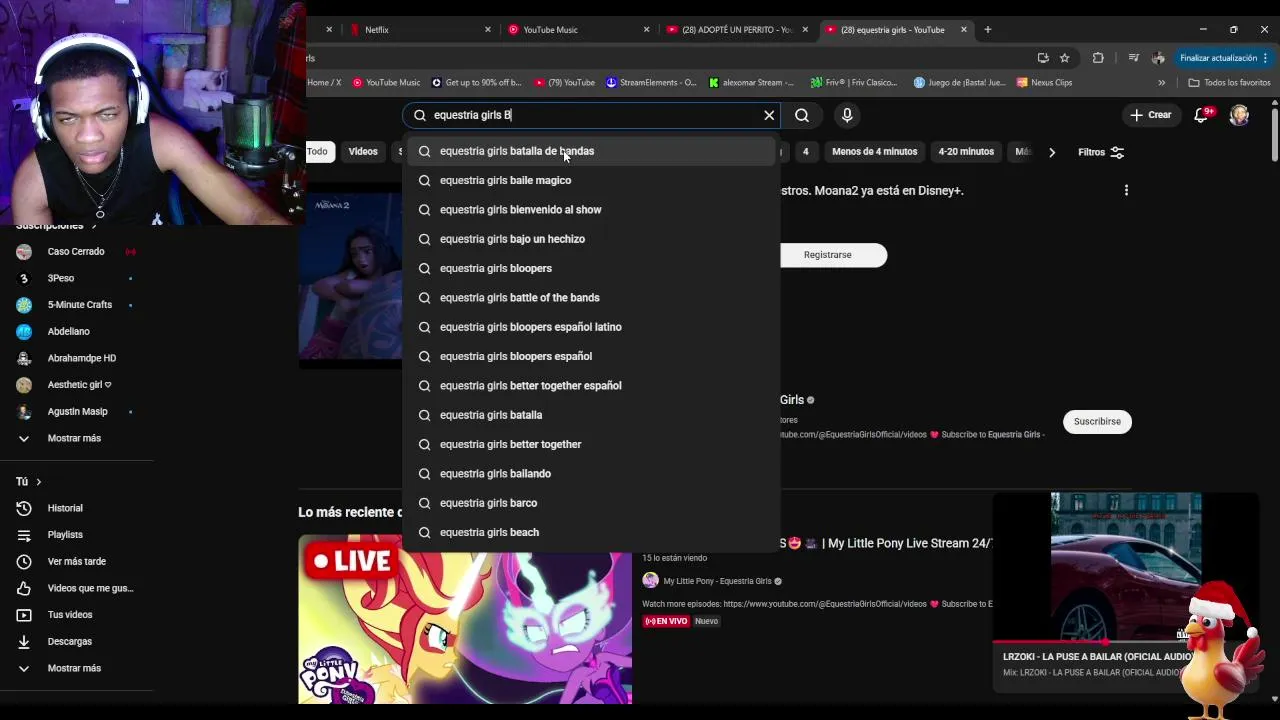Bookmark this page with star icon

[1065, 58]
